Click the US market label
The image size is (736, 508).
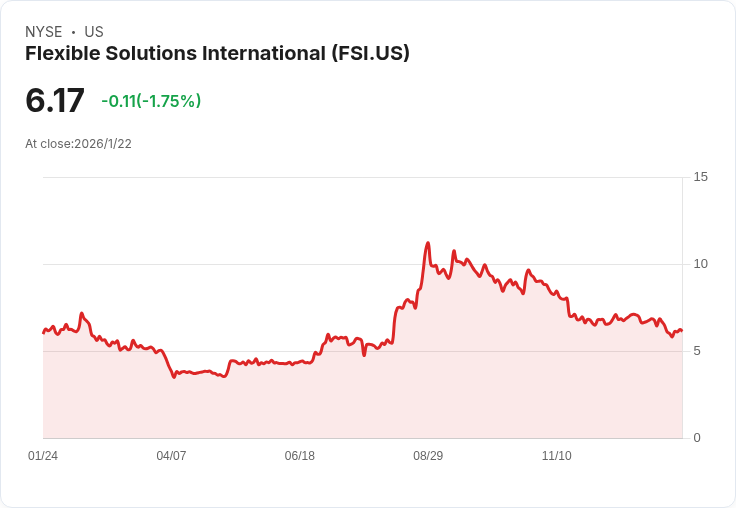click(94, 32)
